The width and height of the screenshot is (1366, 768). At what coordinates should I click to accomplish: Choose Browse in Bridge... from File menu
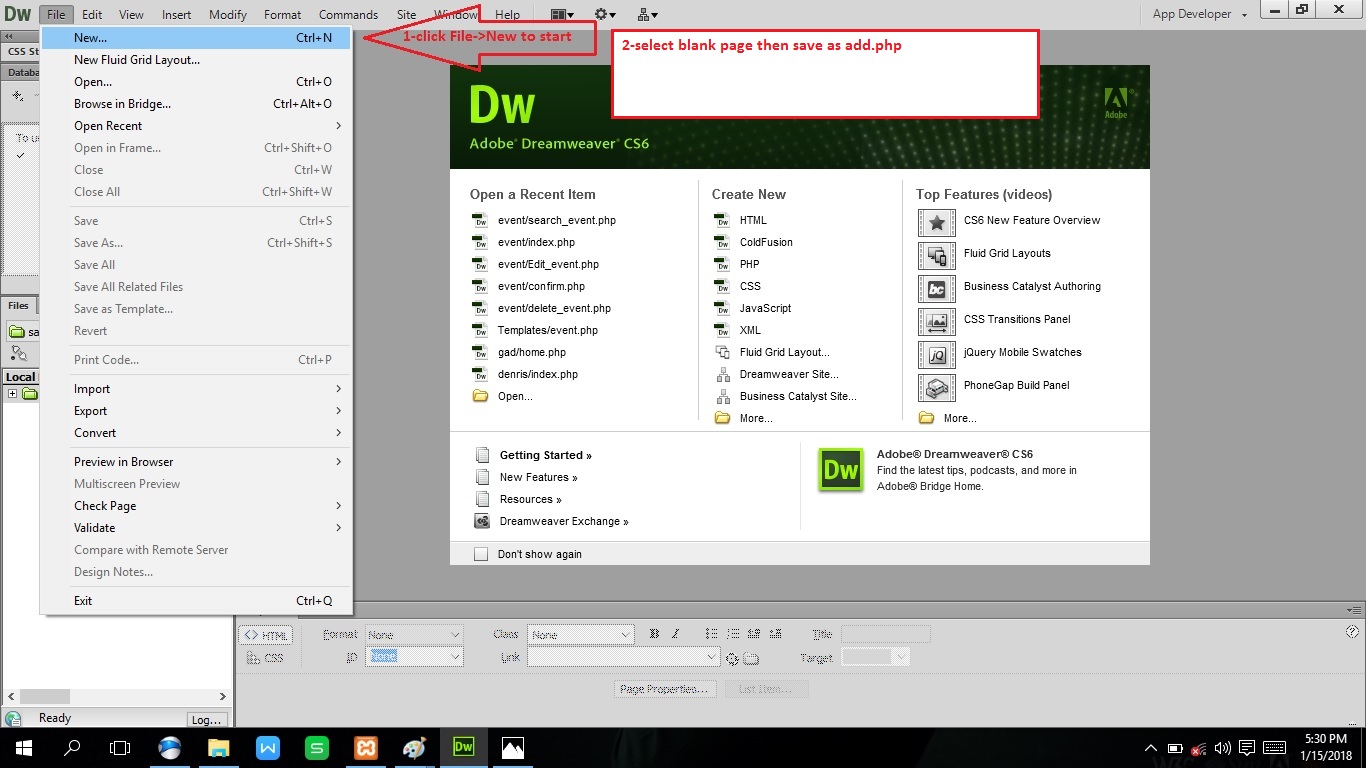click(196, 104)
